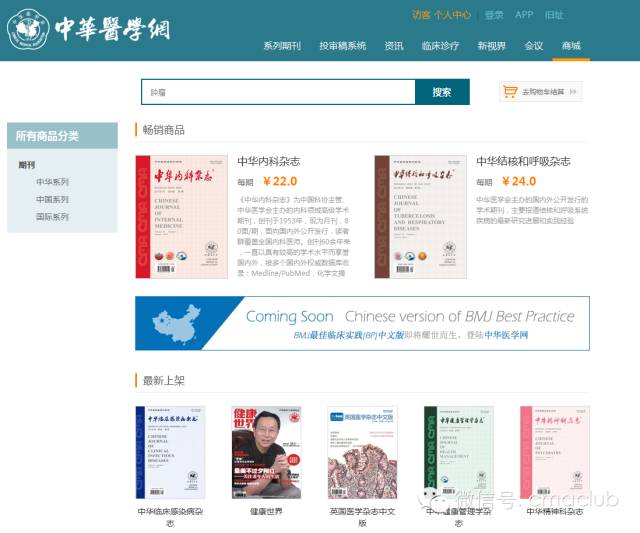
Task: Open the BMJ Best Practice Coming Soon banner
Action: pos(362,323)
